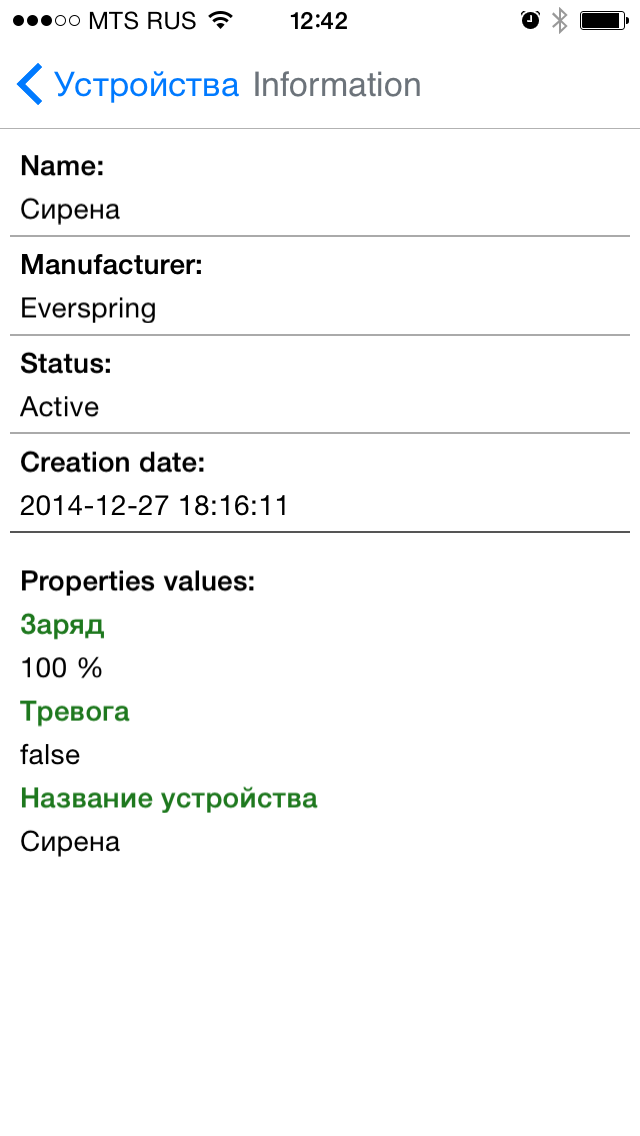Image resolution: width=640 pixels, height=1136 pixels.
Task: Select the Everspring manufacturer value
Action: (x=88, y=308)
